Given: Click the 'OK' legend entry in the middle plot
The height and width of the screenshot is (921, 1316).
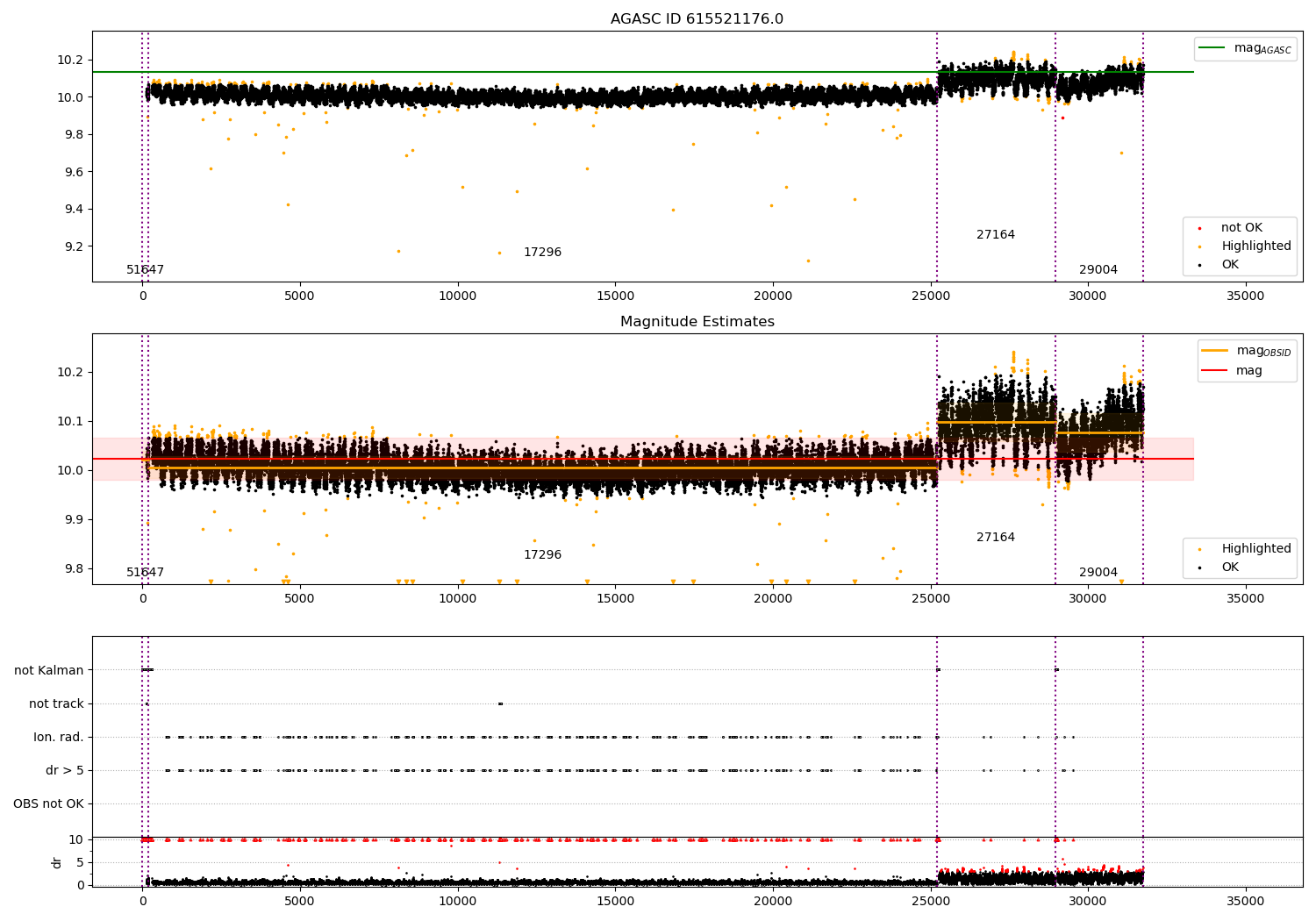Looking at the screenshot, I should [1230, 568].
